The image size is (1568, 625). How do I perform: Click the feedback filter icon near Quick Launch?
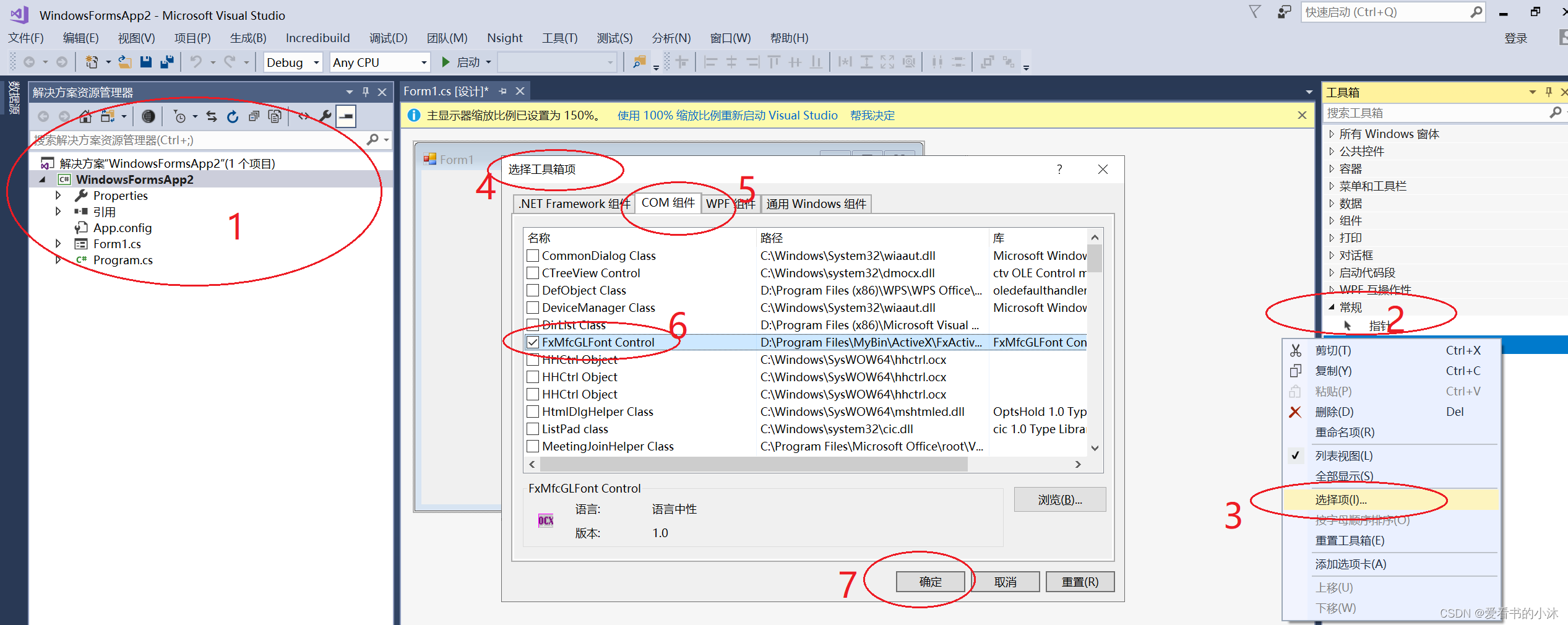point(1254,12)
